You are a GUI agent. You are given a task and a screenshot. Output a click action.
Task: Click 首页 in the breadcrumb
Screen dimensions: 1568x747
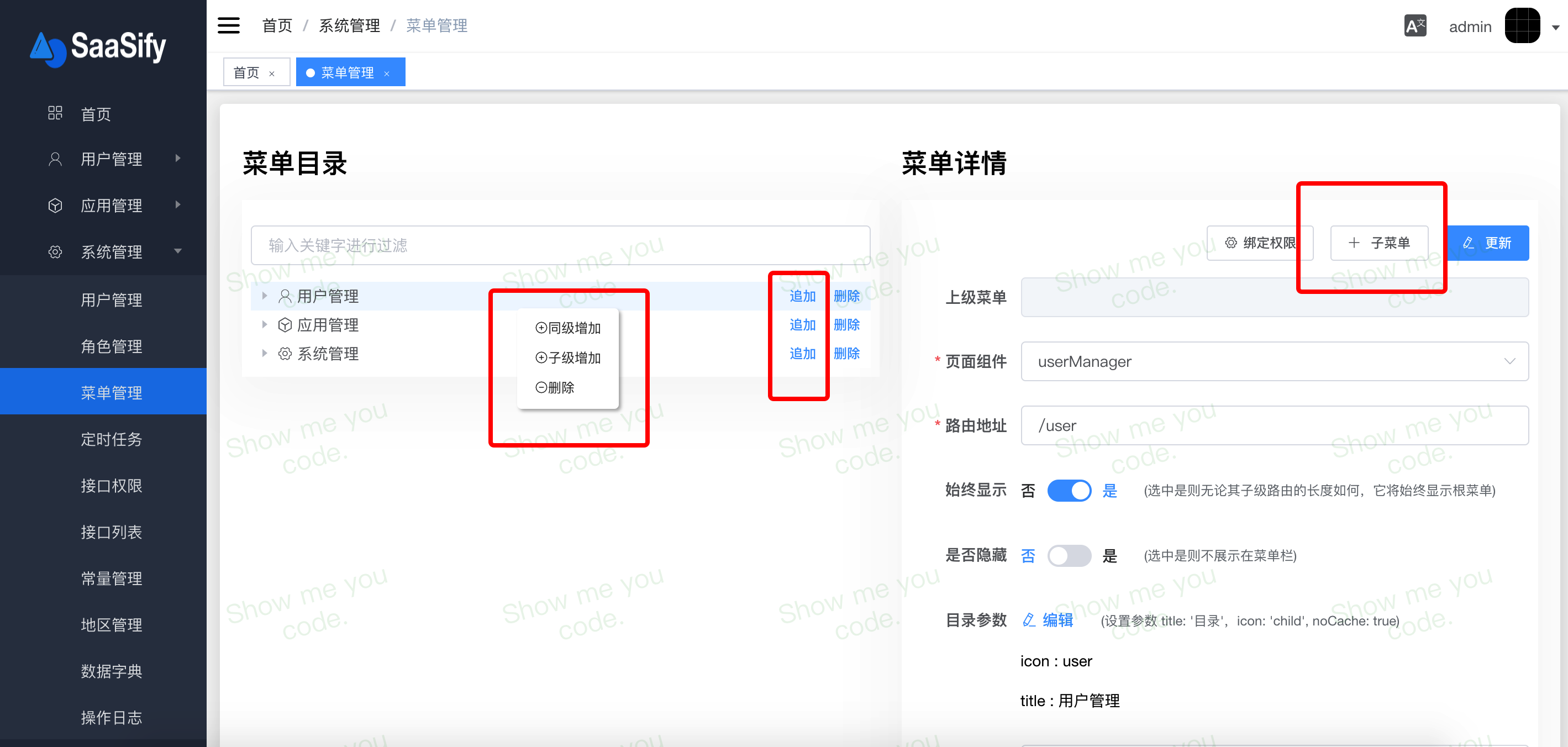[277, 25]
